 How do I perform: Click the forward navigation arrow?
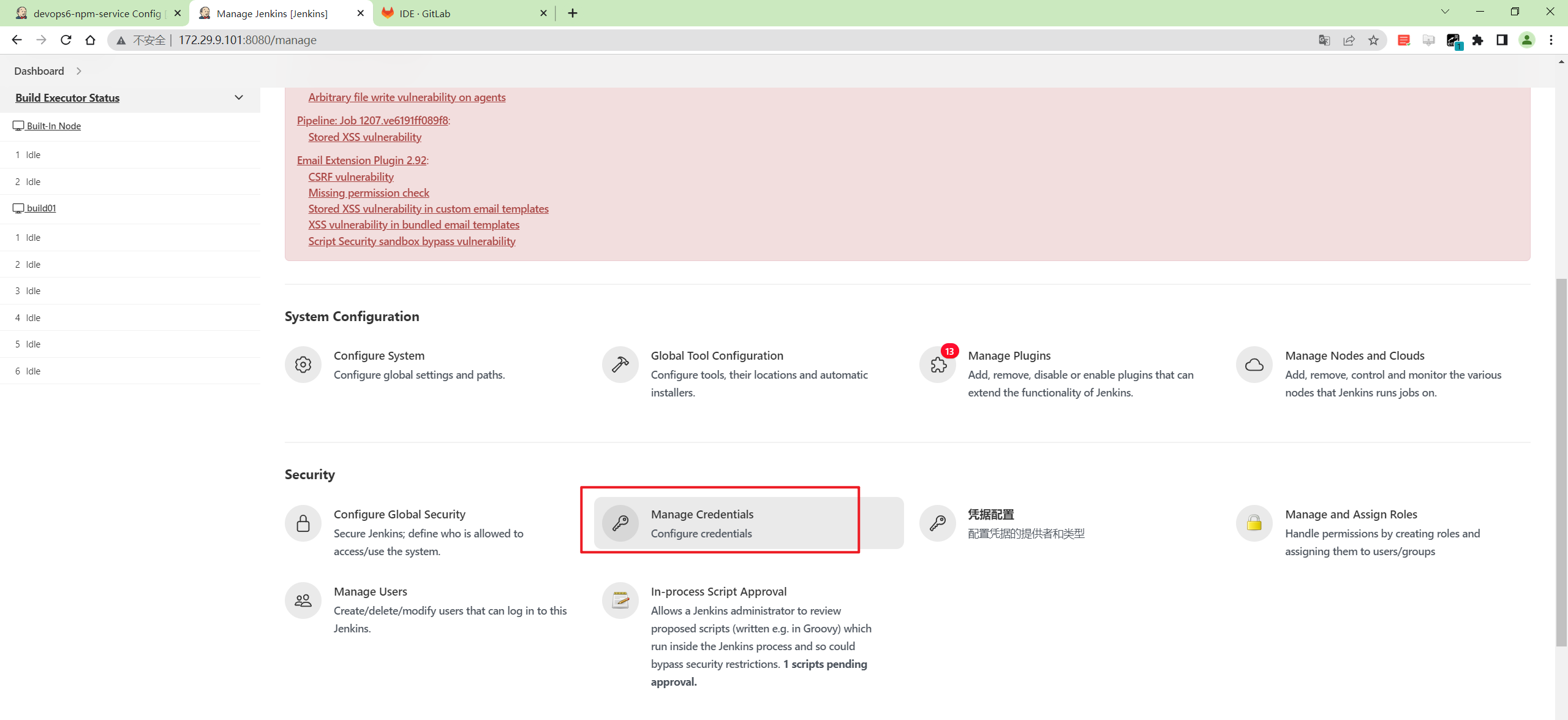tap(41, 40)
